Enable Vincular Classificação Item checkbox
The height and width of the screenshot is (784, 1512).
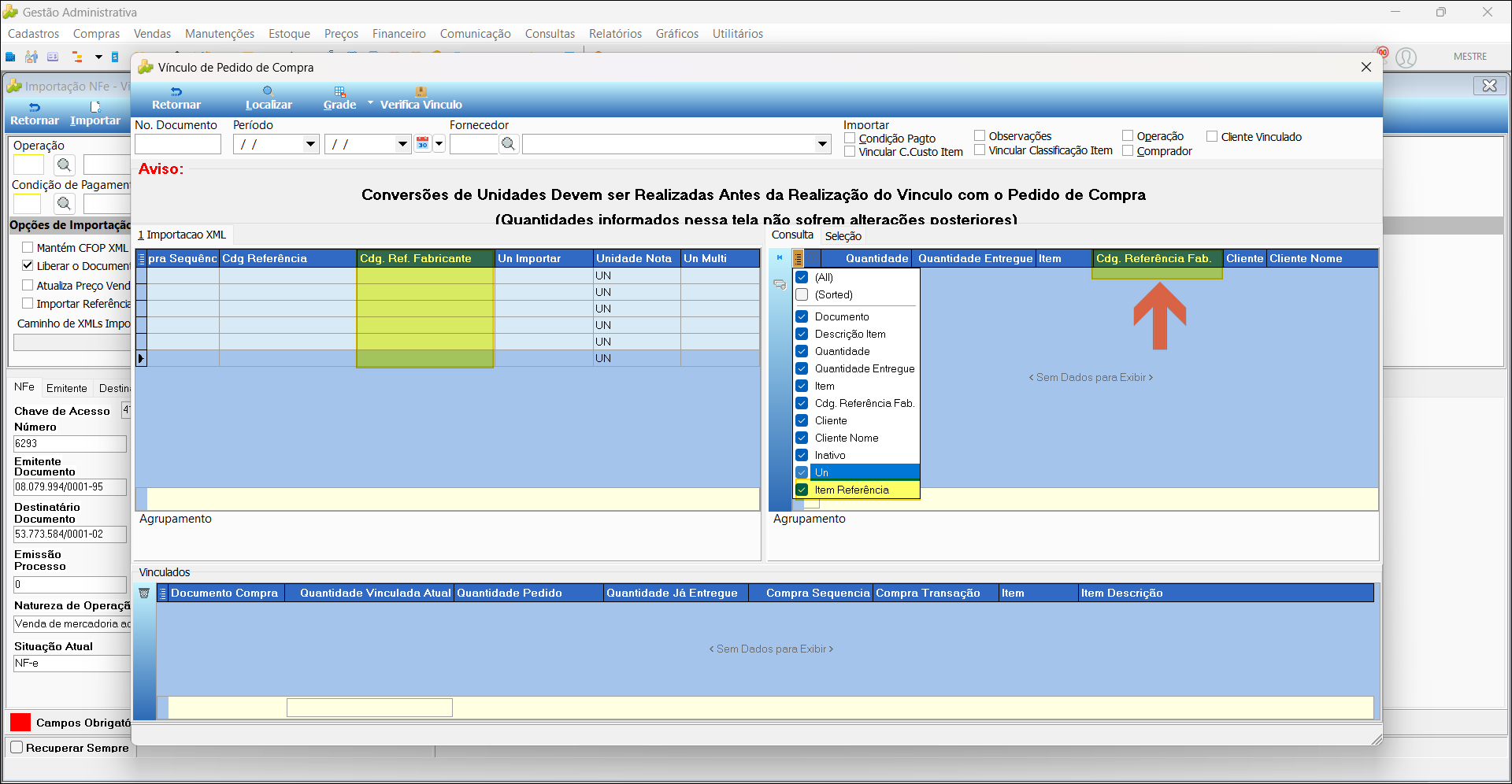pyautogui.click(x=980, y=150)
